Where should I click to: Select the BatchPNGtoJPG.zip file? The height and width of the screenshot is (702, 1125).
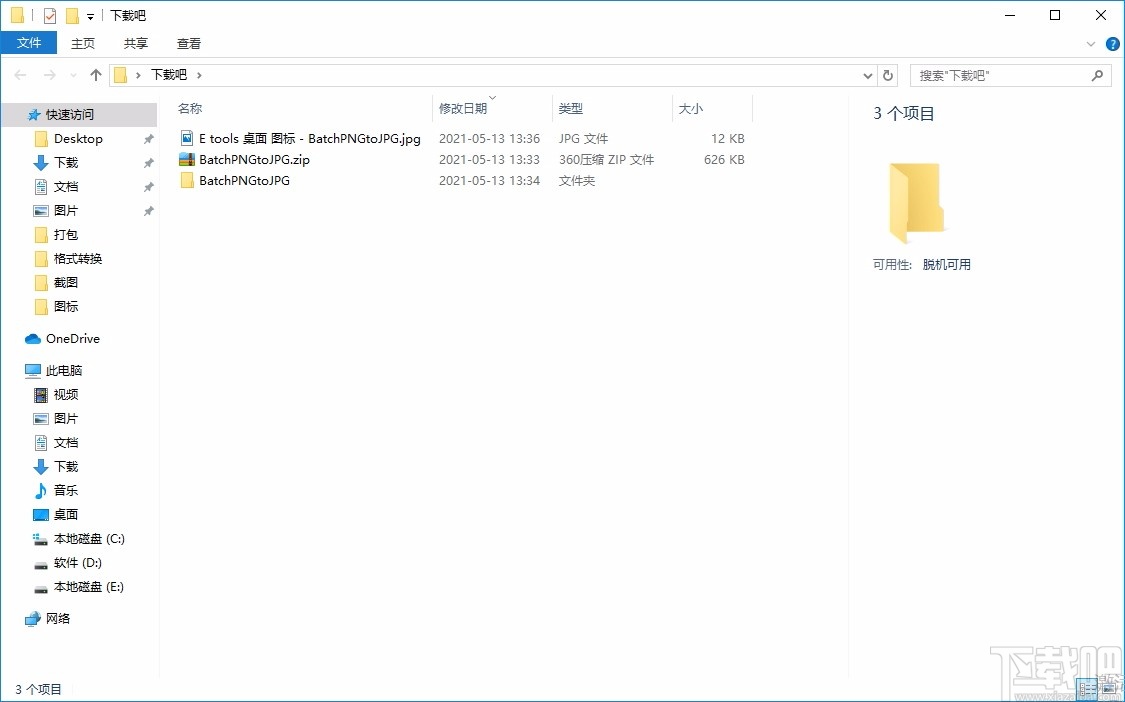(x=252, y=159)
